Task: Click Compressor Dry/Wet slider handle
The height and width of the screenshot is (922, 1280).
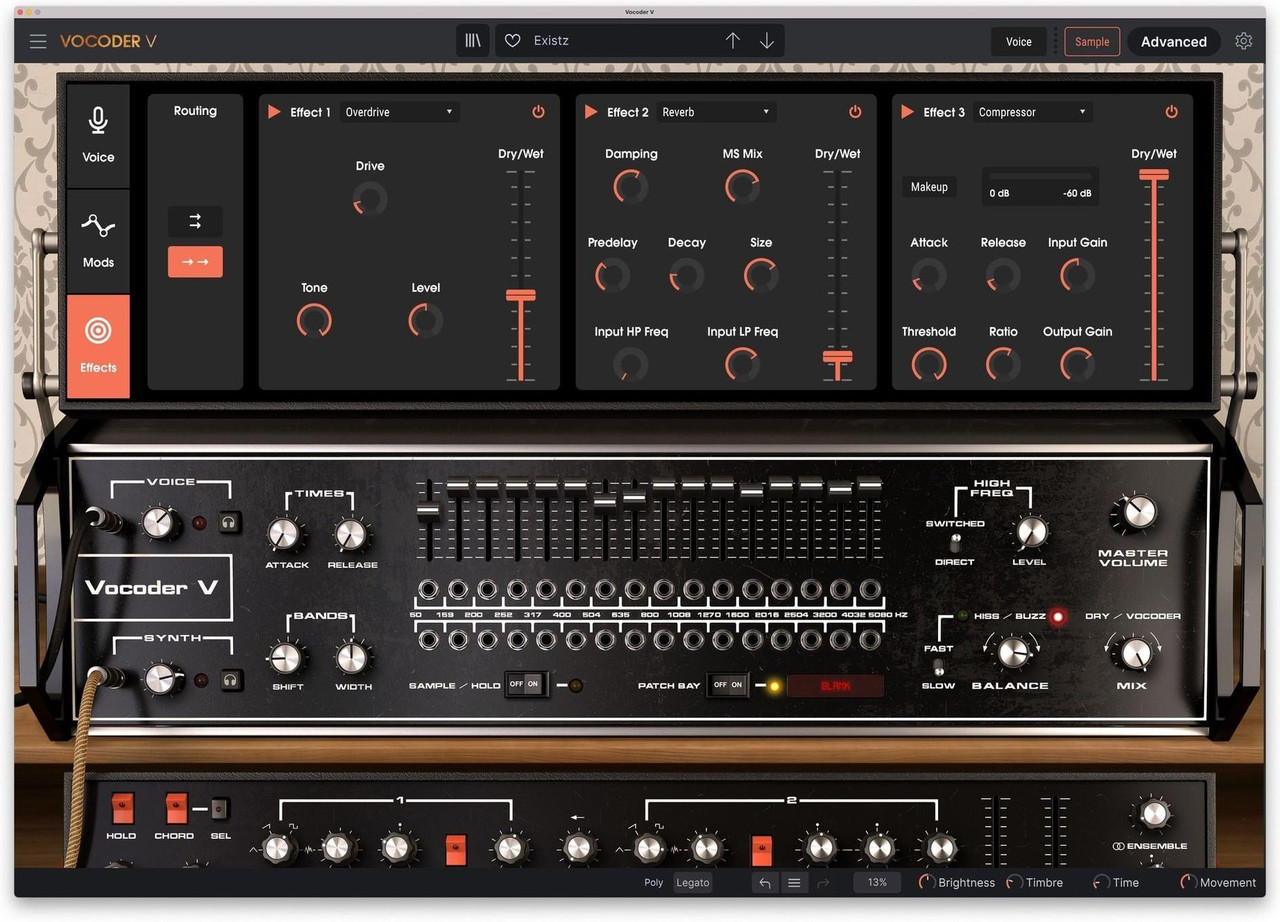Action: tap(1154, 174)
